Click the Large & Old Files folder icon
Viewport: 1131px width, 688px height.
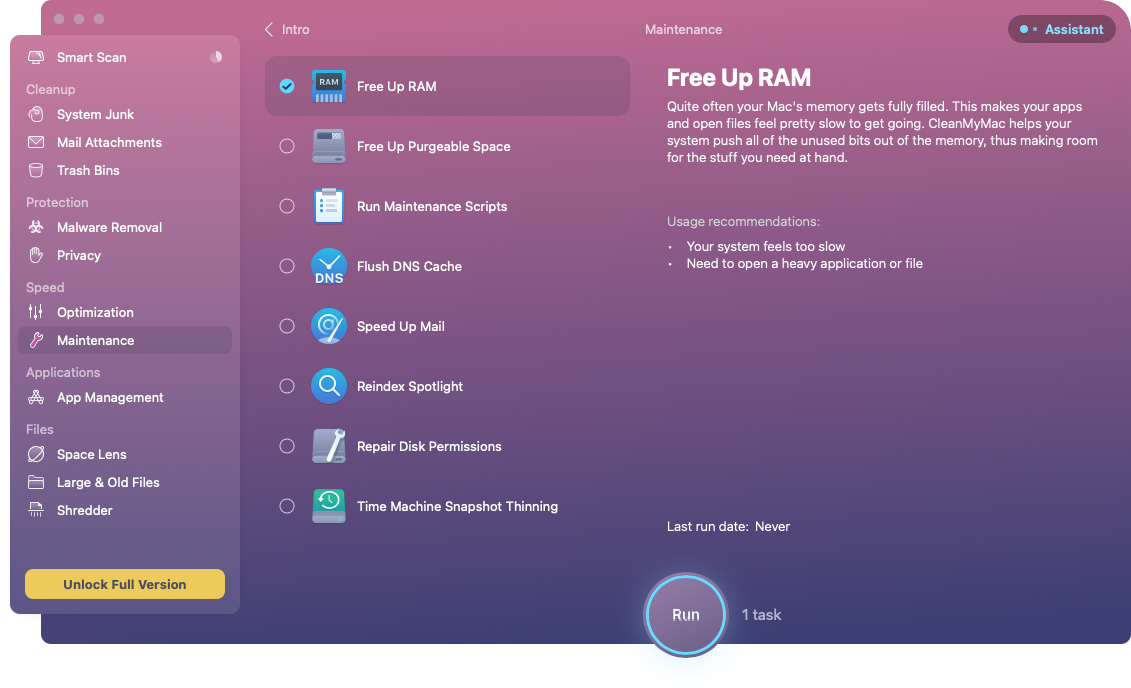35,482
